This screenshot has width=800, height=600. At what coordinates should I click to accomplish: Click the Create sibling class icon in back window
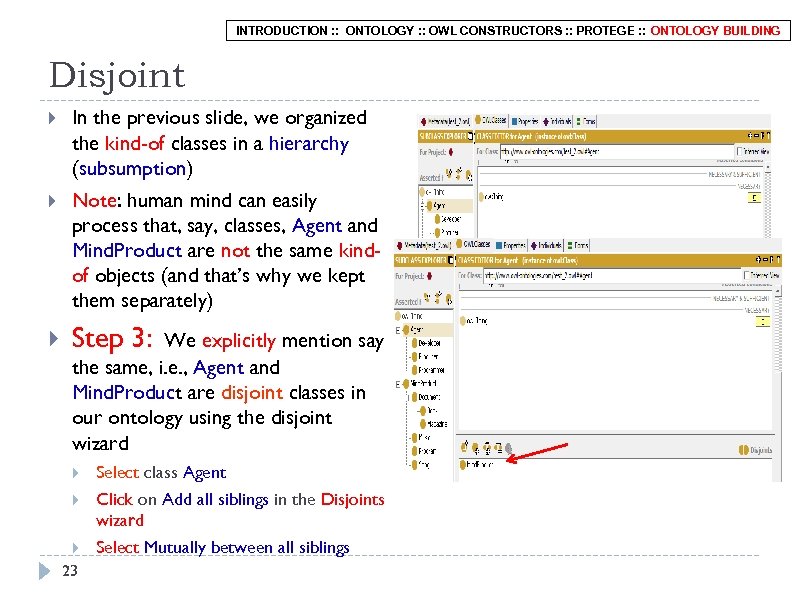click(x=459, y=174)
